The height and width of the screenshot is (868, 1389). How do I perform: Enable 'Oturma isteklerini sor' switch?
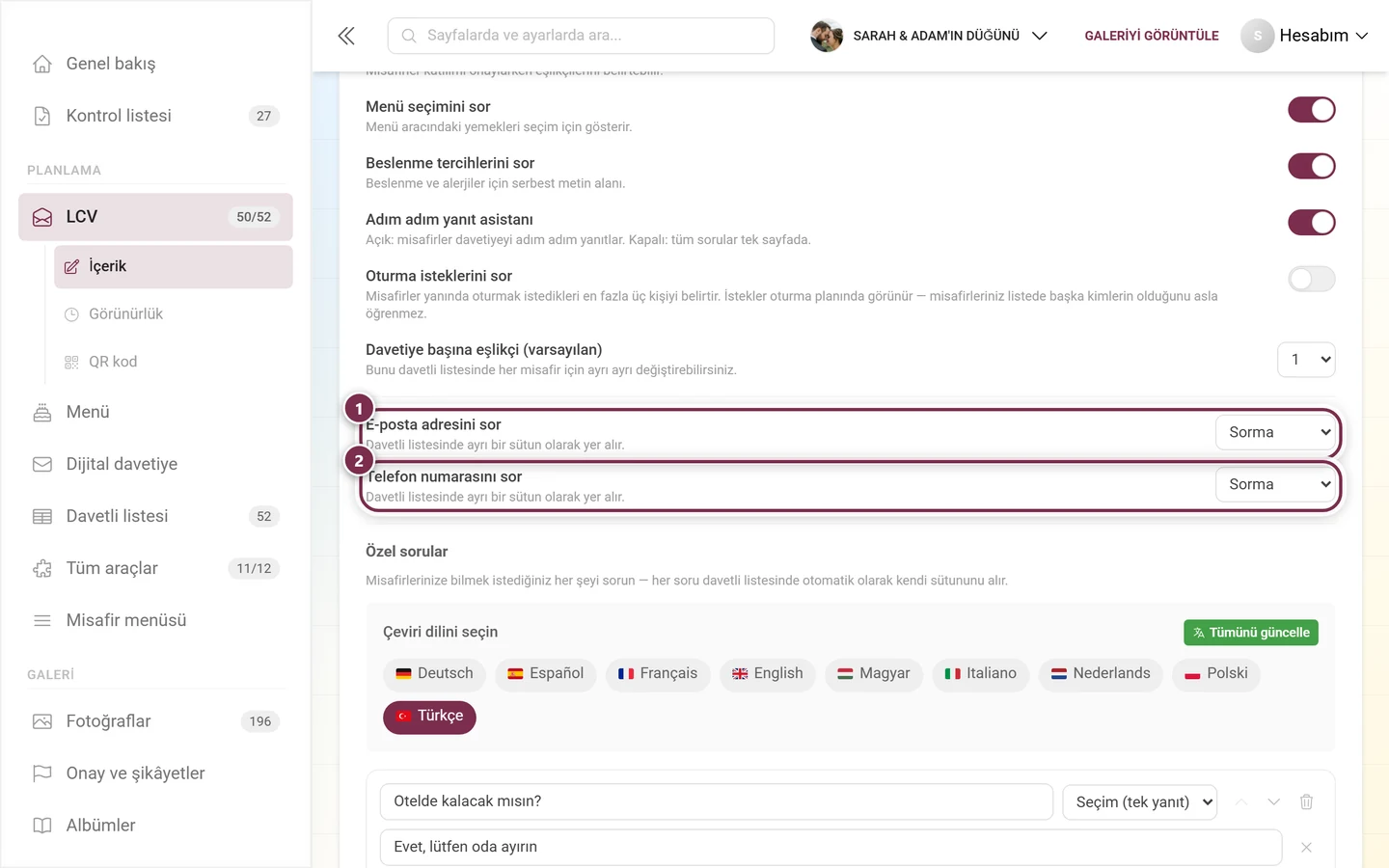coord(1312,279)
